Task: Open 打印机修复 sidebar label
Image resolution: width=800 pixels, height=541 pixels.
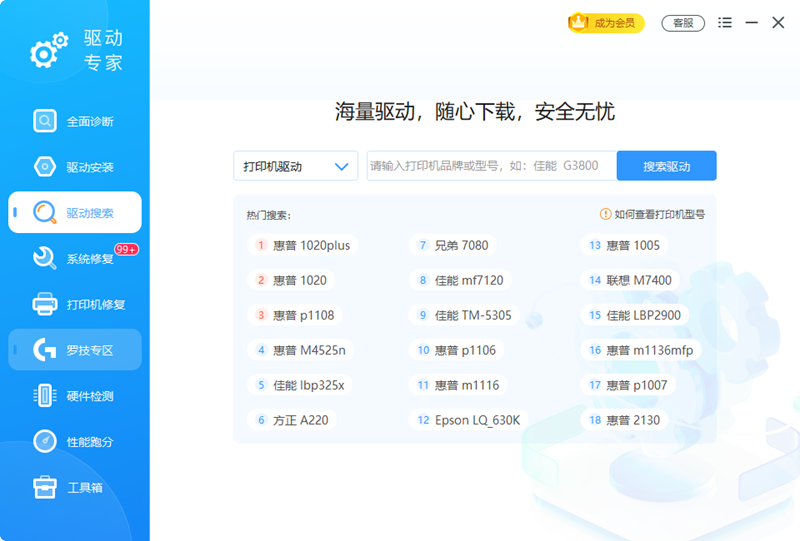Action: [96, 305]
